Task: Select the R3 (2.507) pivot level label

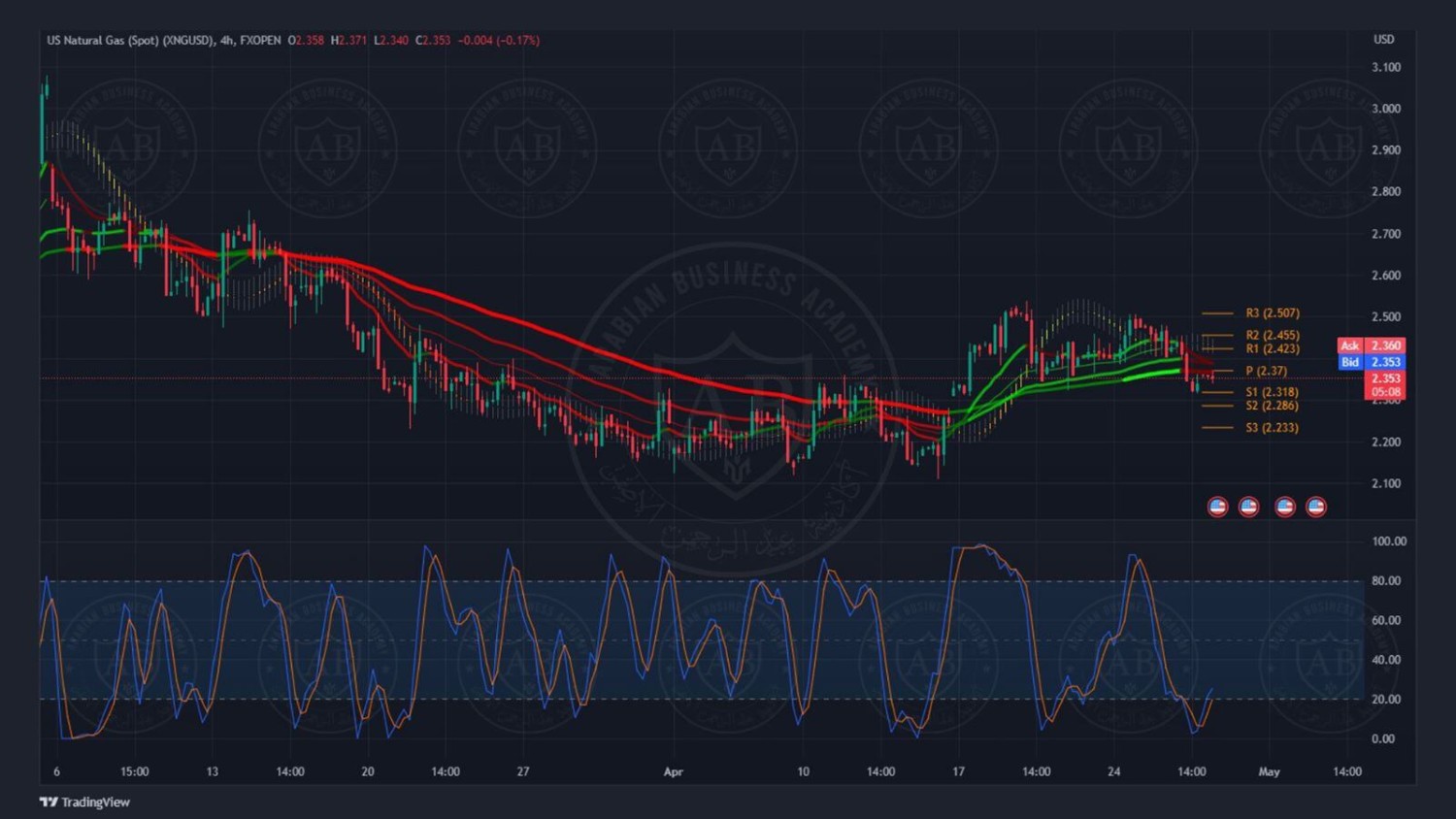Action: [x=1273, y=313]
